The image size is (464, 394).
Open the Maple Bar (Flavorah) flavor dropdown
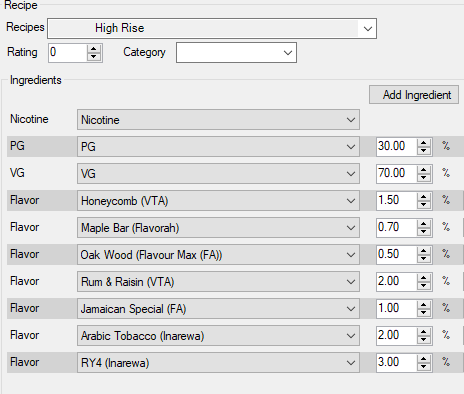point(218,228)
